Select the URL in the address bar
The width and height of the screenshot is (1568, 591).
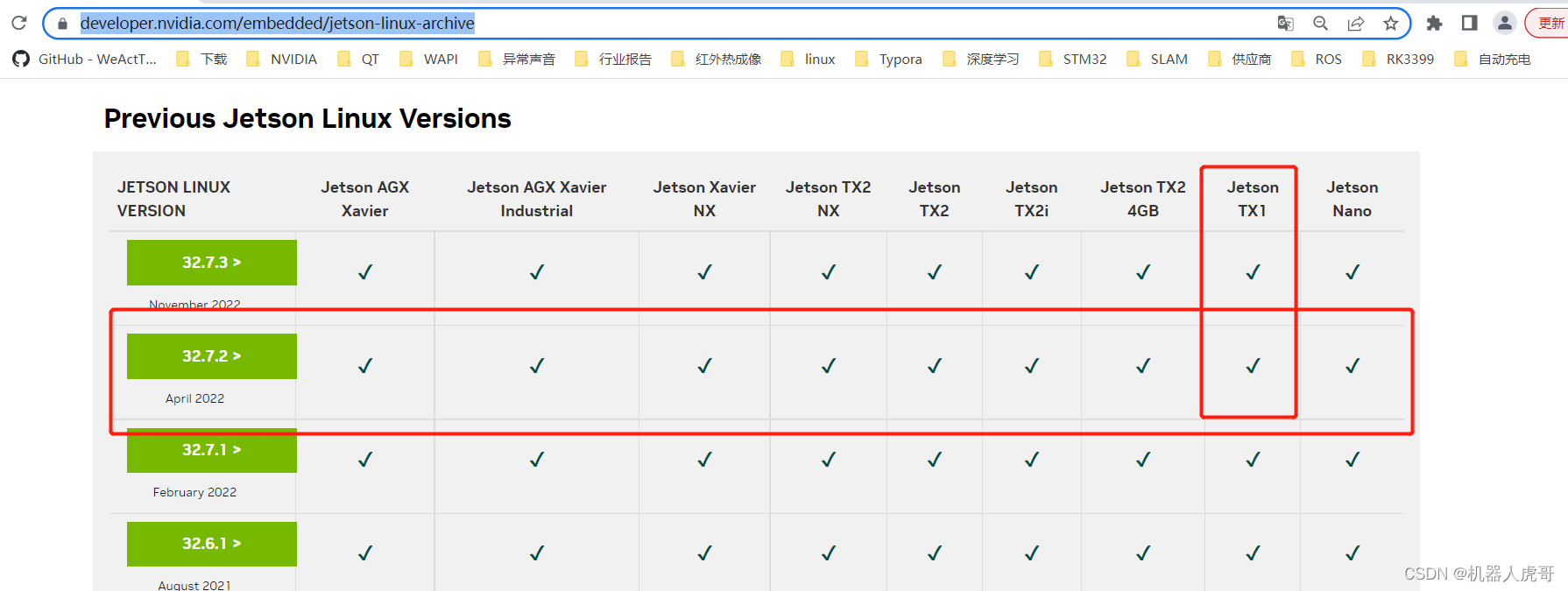click(x=277, y=24)
